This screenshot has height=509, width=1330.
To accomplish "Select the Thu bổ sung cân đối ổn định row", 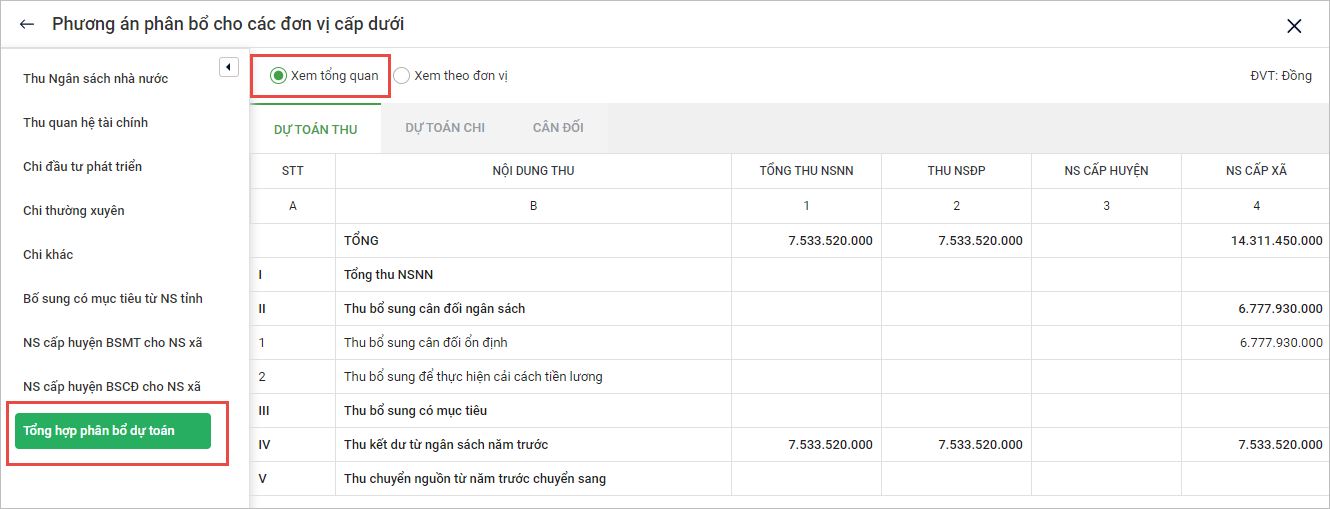I will (x=426, y=343).
